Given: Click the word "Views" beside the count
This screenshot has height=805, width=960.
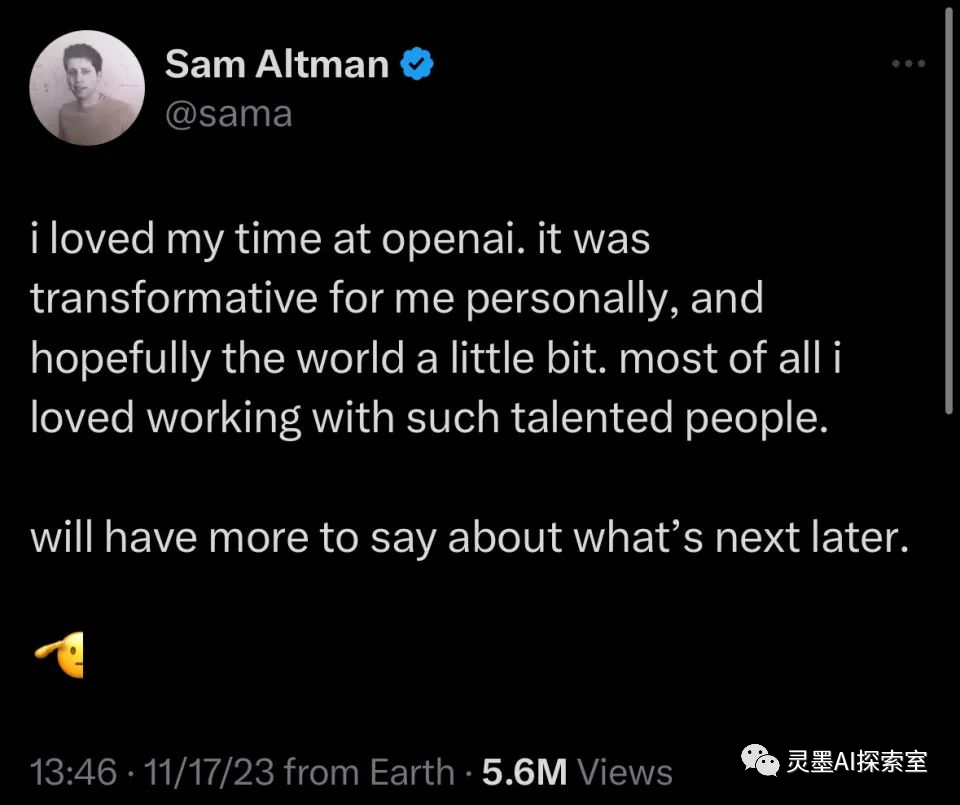Looking at the screenshot, I should point(625,772).
